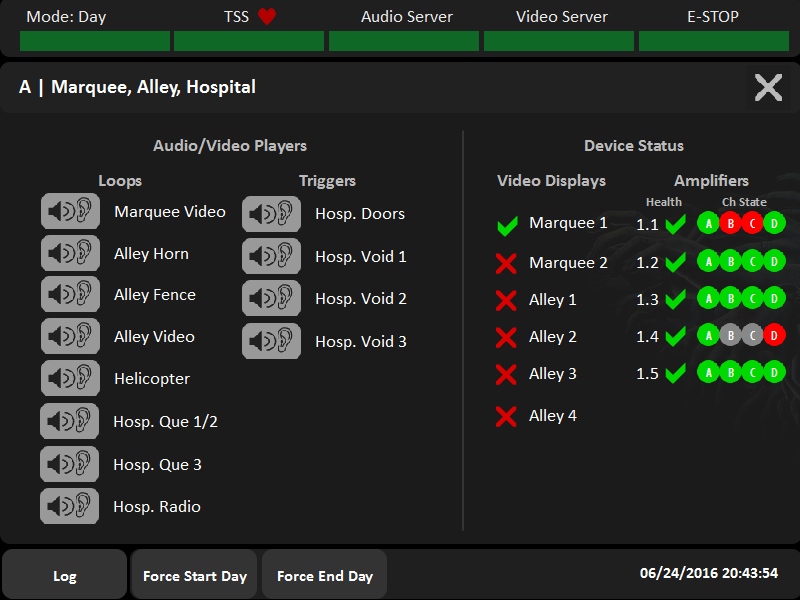Select the Audio Server status bar

coord(406,41)
